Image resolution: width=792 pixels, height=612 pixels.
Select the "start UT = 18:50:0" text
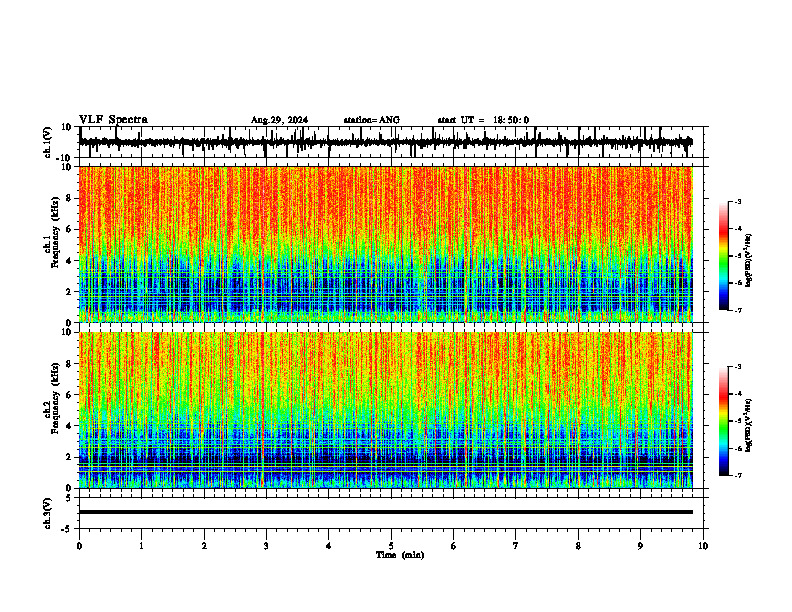point(483,120)
